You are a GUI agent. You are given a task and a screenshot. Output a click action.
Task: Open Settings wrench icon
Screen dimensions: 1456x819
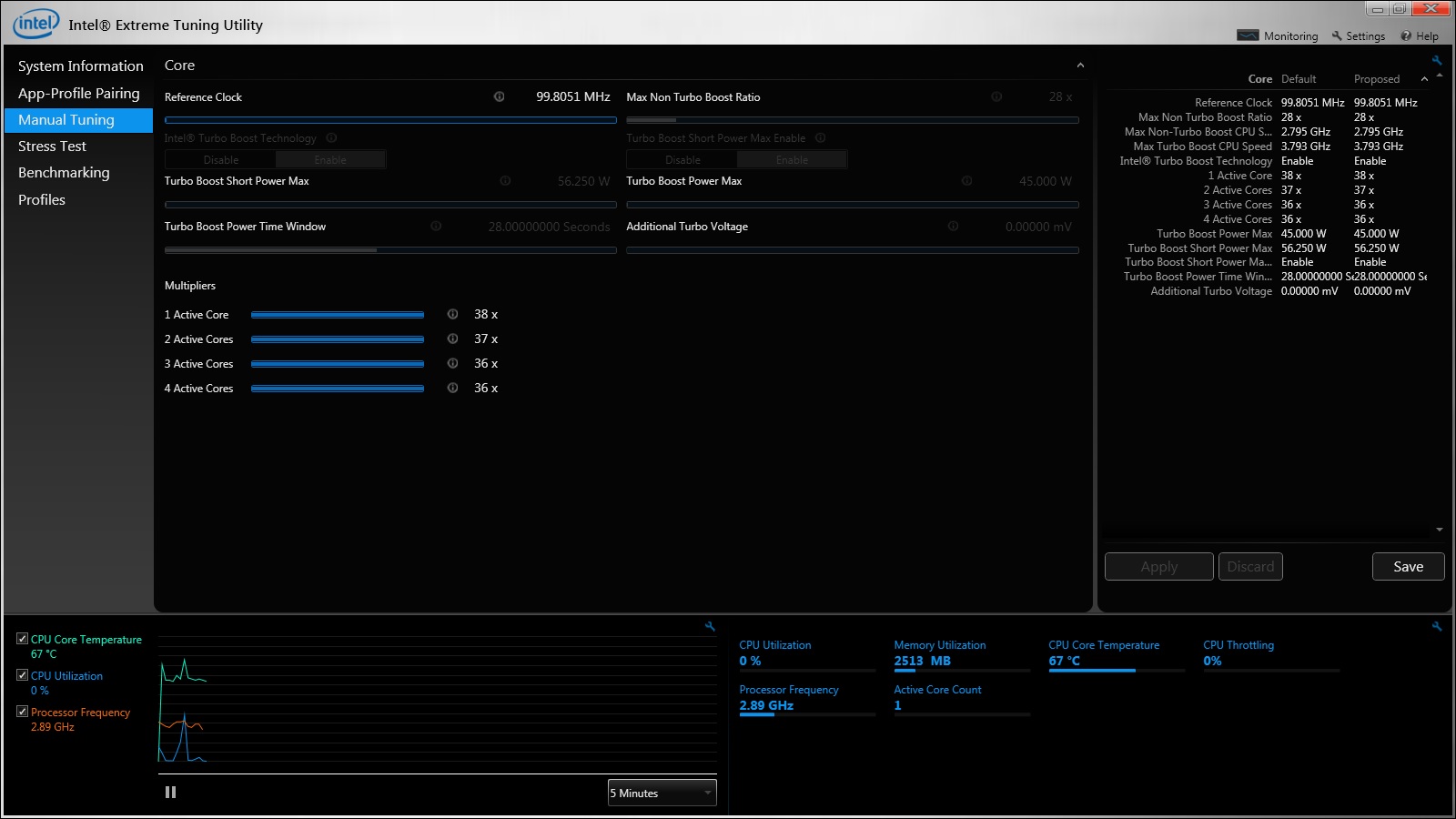[1337, 35]
